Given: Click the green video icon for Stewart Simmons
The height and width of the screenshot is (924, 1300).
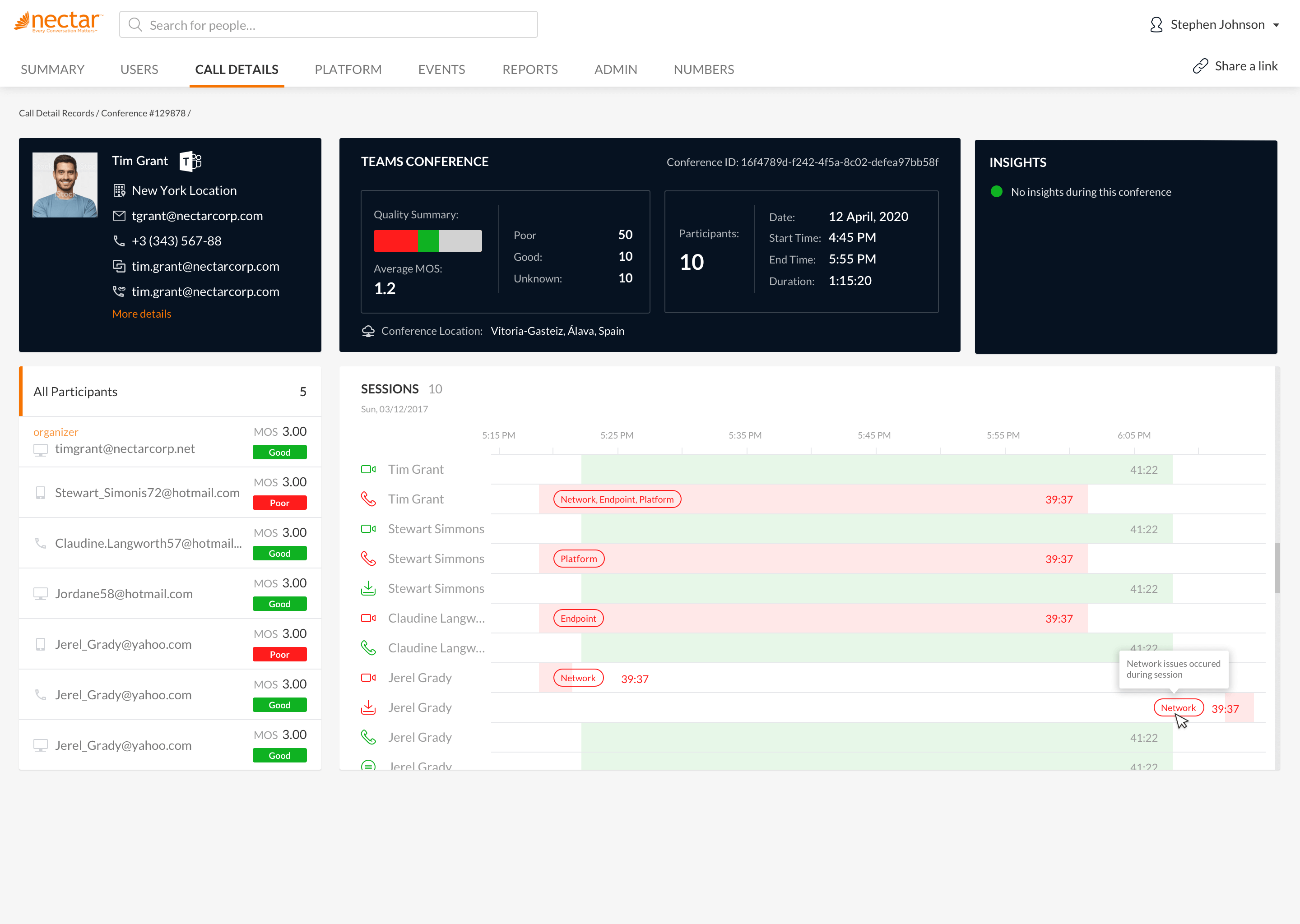Looking at the screenshot, I should [x=368, y=529].
